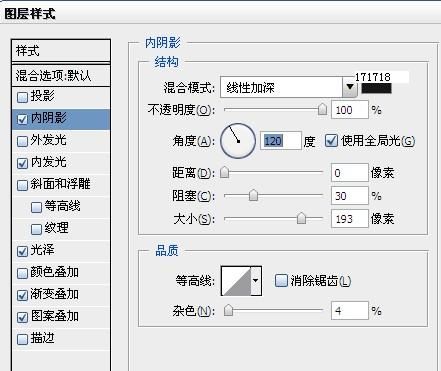Image resolution: width=441 pixels, height=371 pixels.
Task: Tick the 纹理 texture checkbox
Action: point(36,229)
